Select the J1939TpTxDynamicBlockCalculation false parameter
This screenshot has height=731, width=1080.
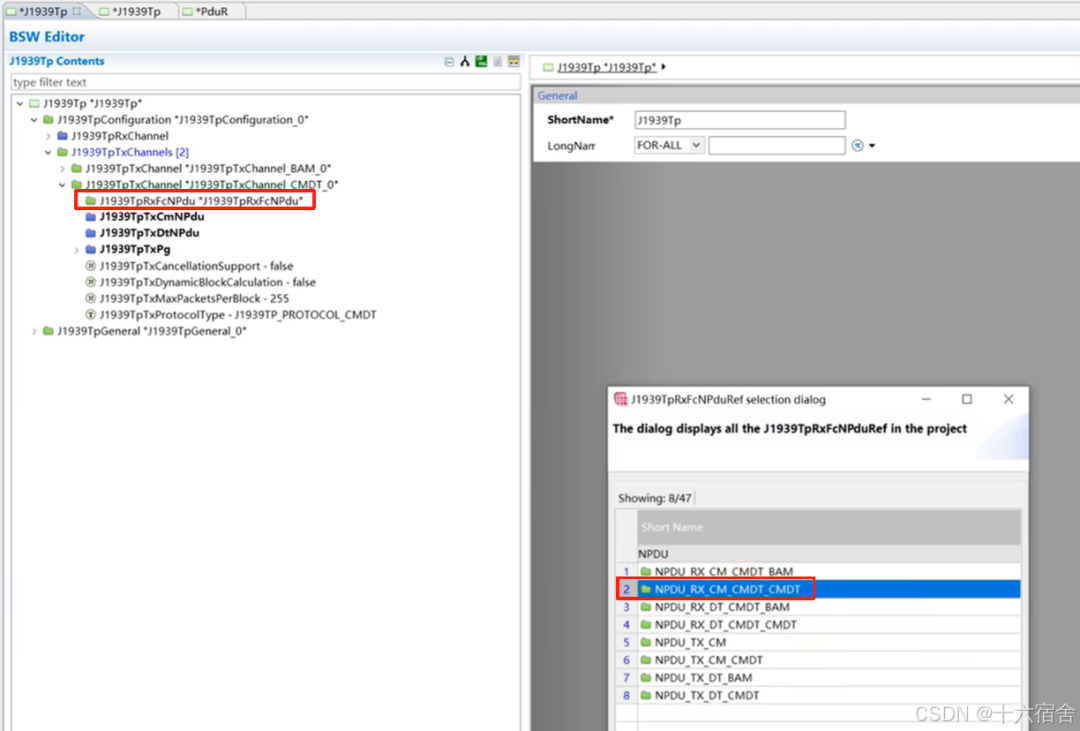point(207,282)
